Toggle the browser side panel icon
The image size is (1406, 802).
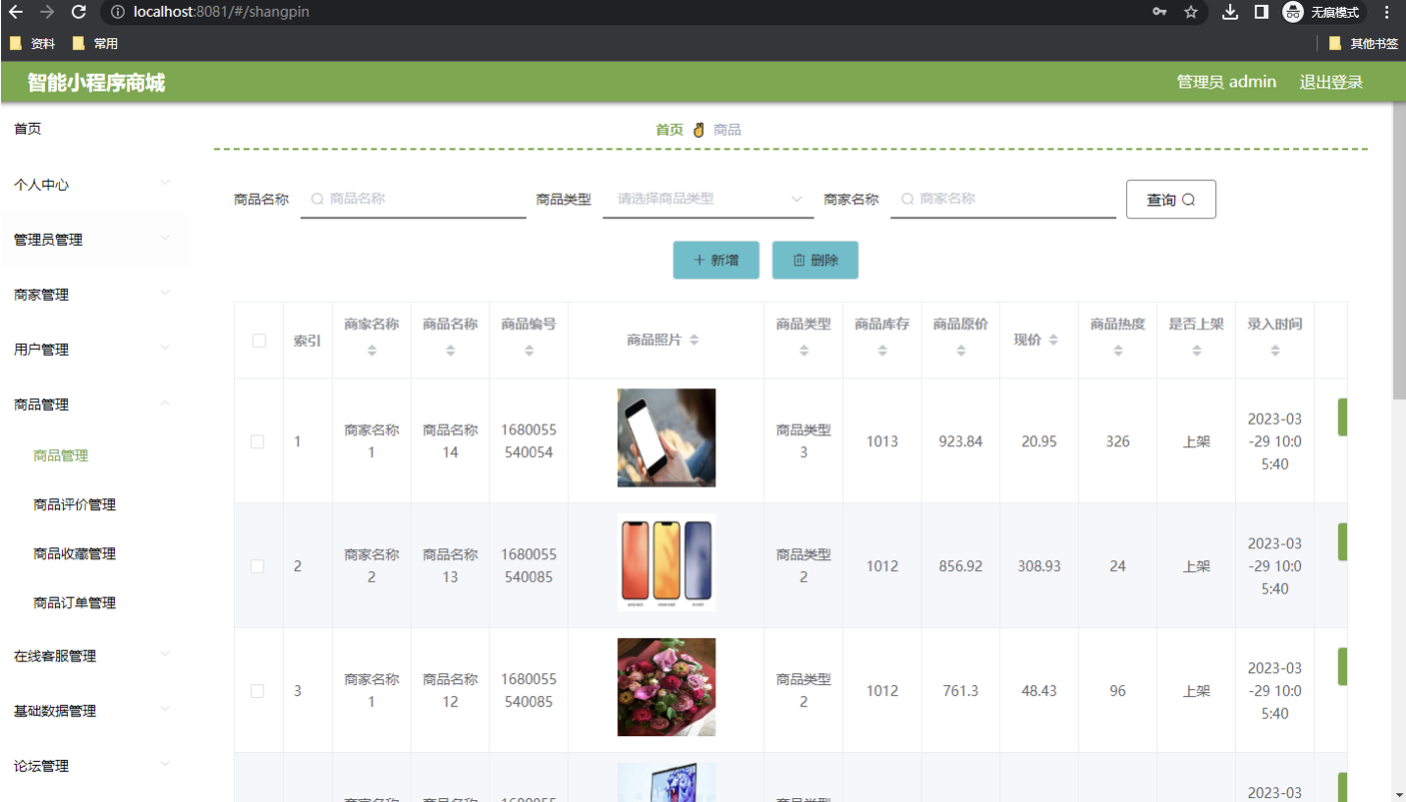(x=1262, y=12)
